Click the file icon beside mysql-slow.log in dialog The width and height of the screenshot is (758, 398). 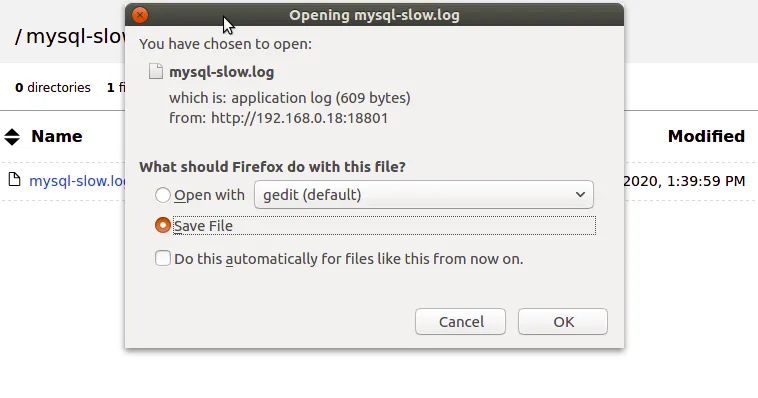[x=156, y=72]
